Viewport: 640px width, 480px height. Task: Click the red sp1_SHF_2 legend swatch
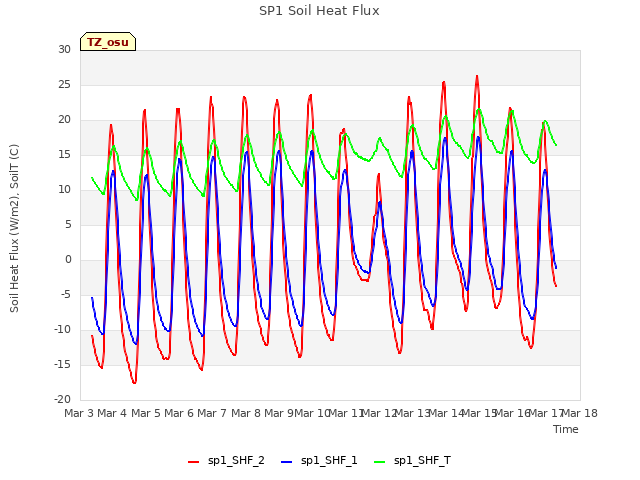coord(193,462)
